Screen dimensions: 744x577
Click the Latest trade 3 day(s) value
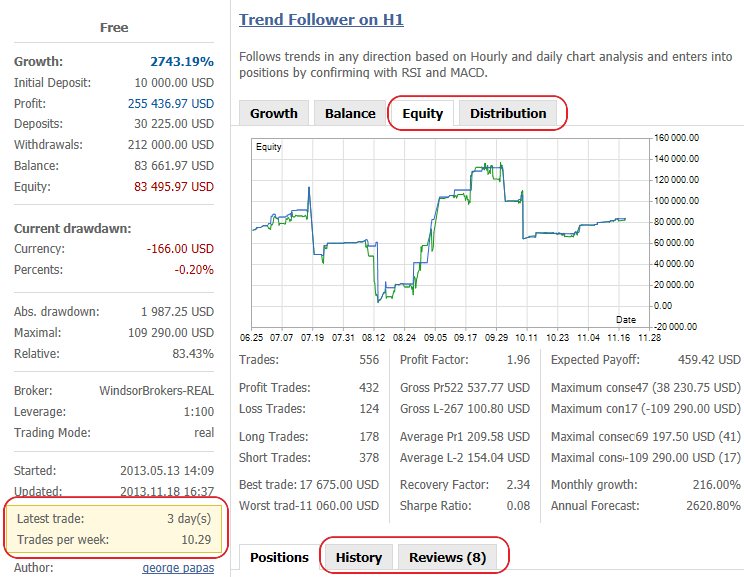[x=189, y=518]
